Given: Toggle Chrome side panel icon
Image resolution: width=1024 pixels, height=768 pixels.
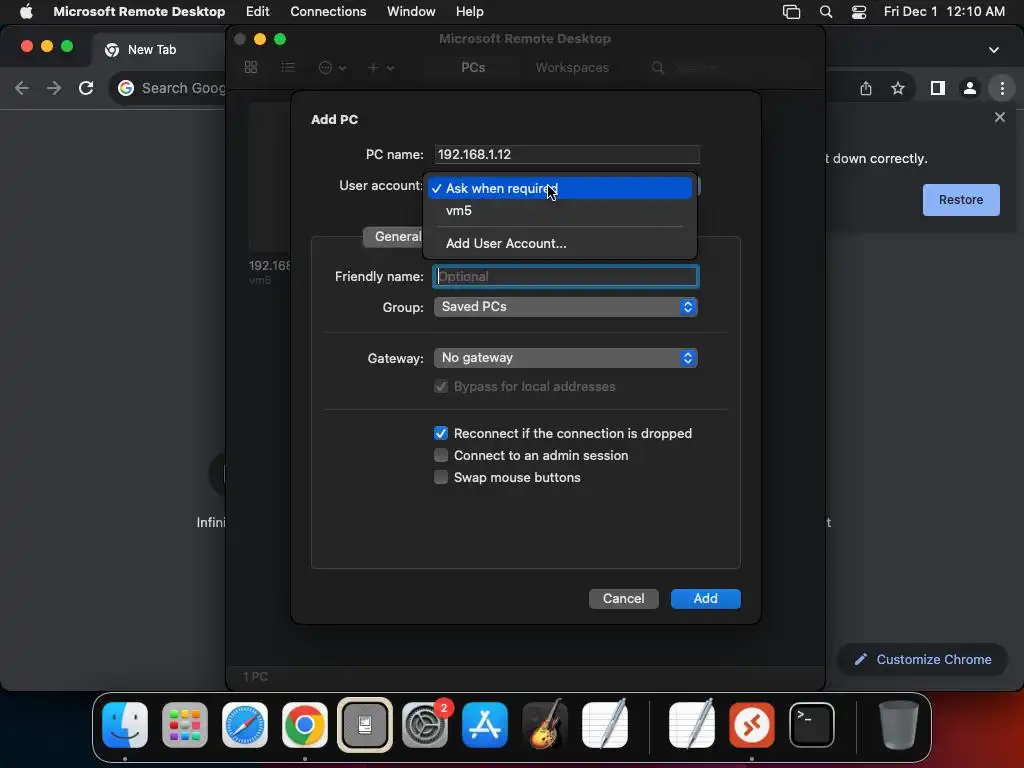Looking at the screenshot, I should click(938, 88).
